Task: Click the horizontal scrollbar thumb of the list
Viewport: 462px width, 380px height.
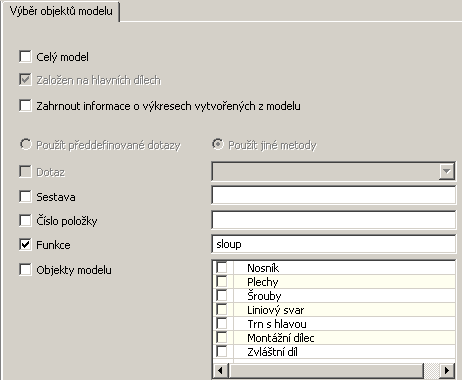Action: 326,370
